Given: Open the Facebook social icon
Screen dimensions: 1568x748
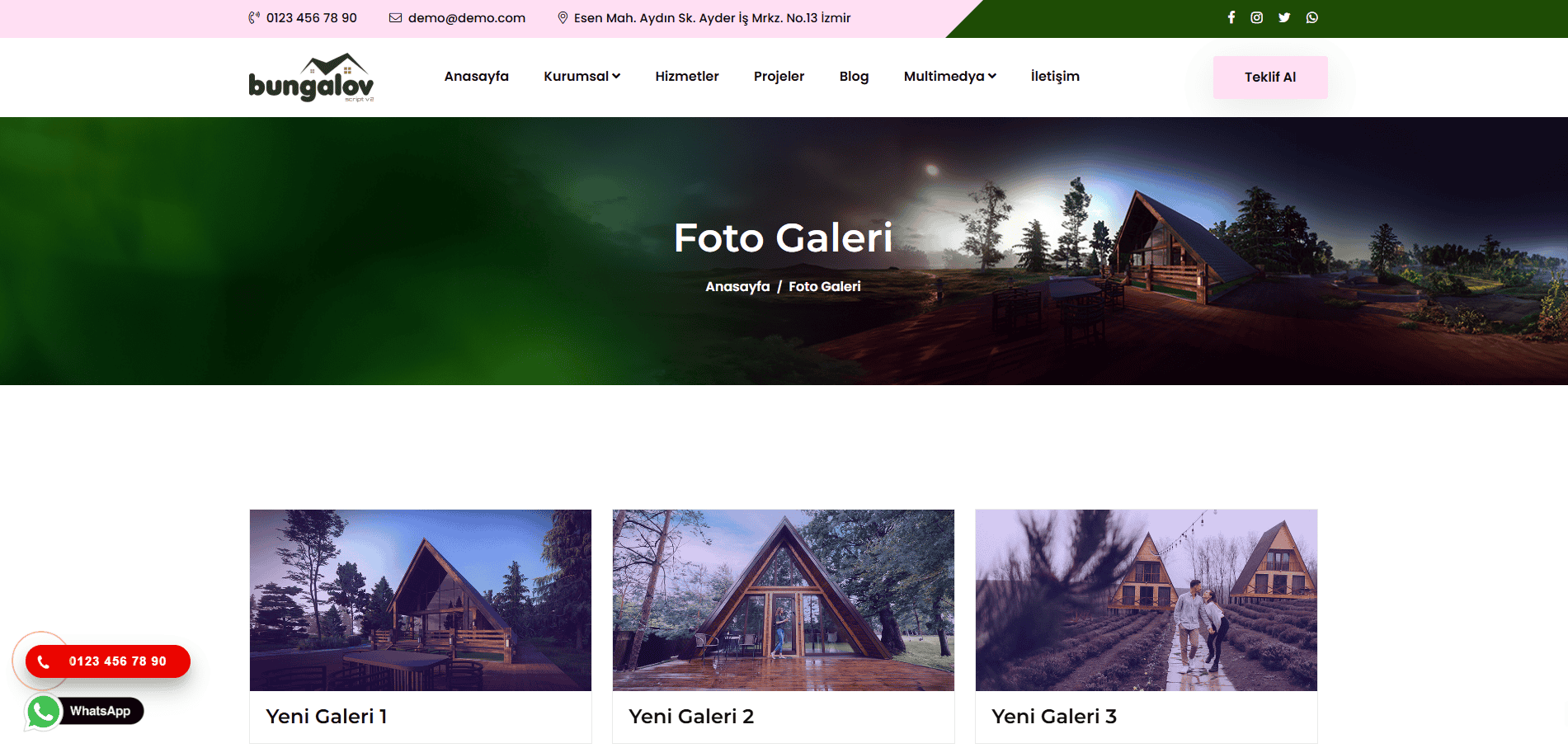Looking at the screenshot, I should point(1231,17).
